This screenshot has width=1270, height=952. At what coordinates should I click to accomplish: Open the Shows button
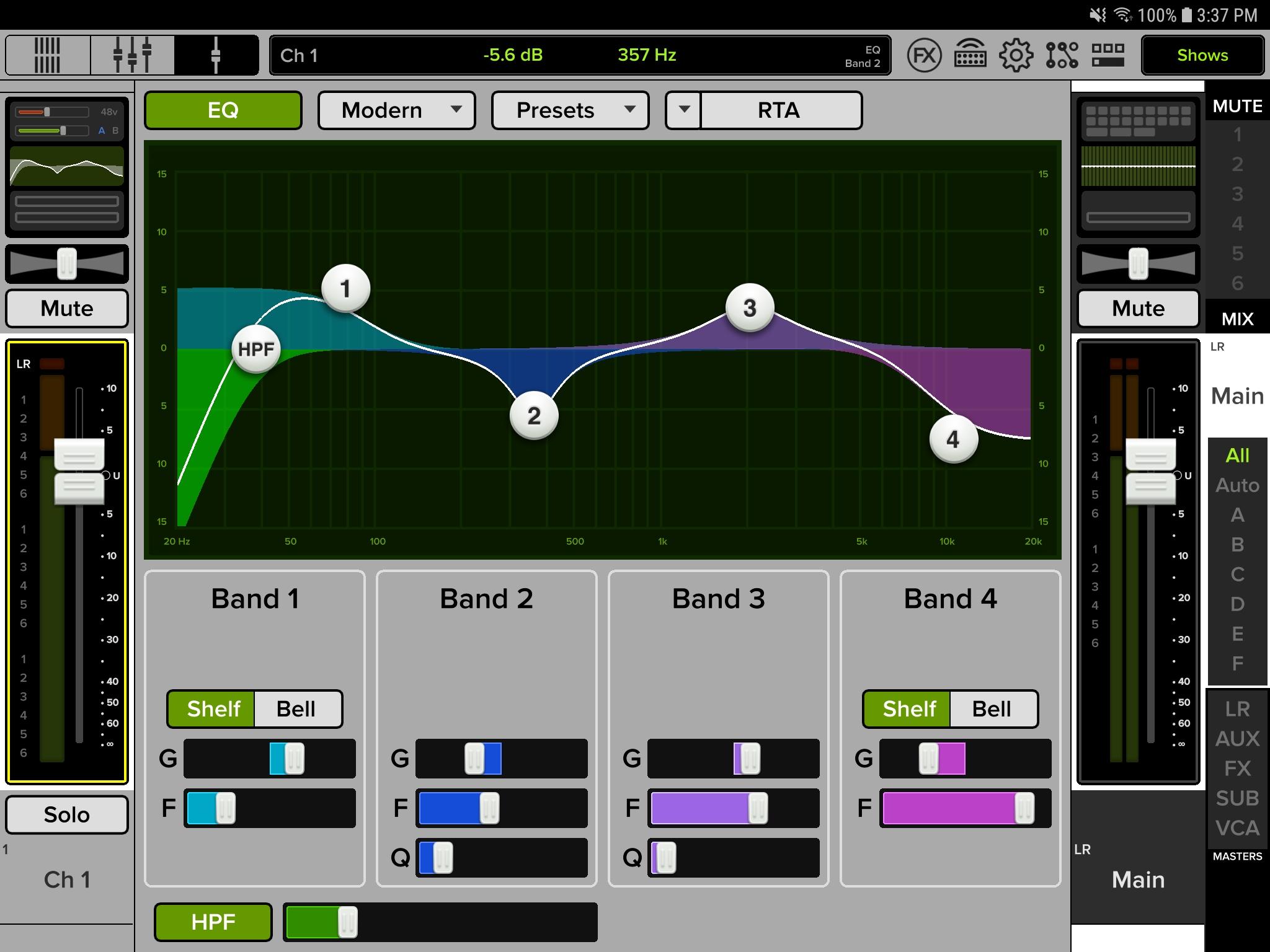pyautogui.click(x=1202, y=56)
